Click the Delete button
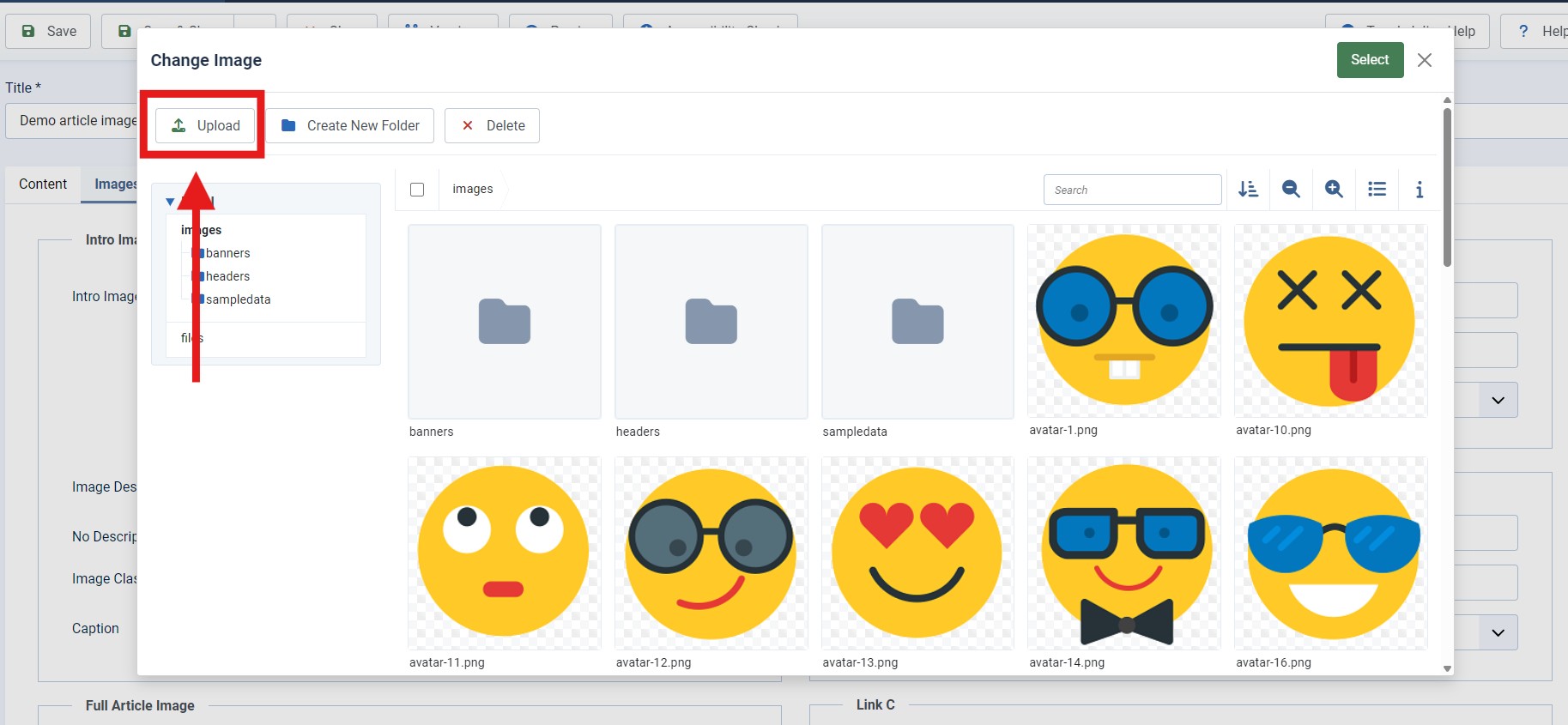The image size is (1568, 725). click(x=492, y=125)
